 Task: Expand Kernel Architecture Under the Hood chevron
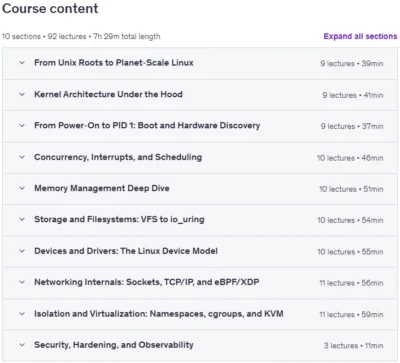click(22, 94)
